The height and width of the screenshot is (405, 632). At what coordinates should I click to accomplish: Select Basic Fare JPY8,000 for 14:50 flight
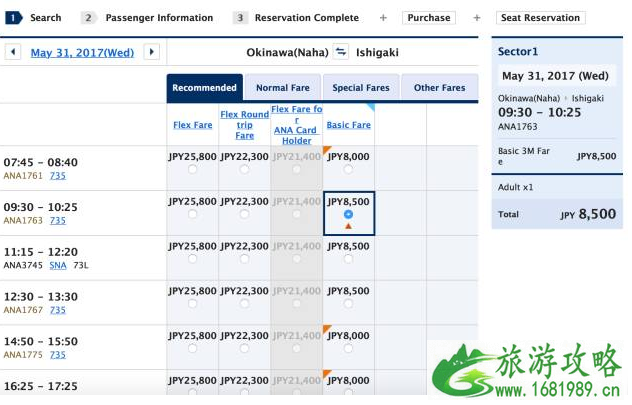[x=348, y=348]
